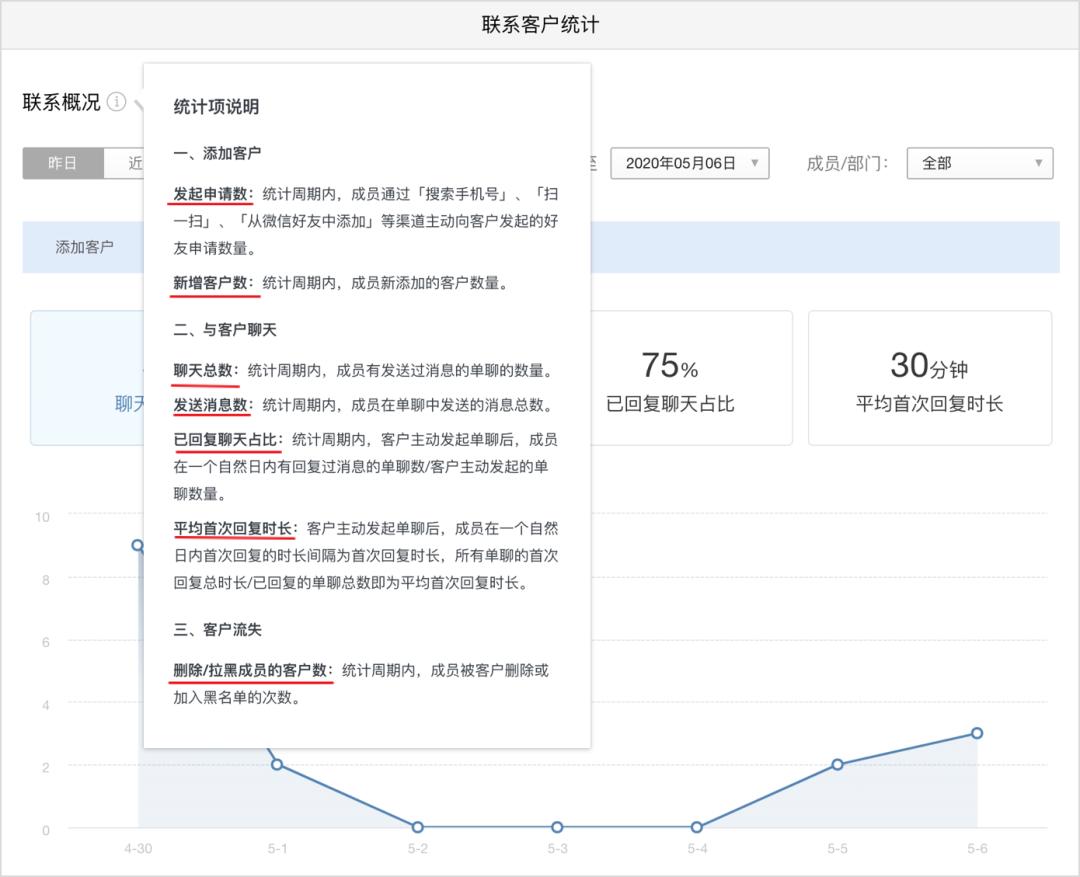This screenshot has width=1080, height=877.
Task: Switch to the 添加客户 tab
Action: point(85,246)
